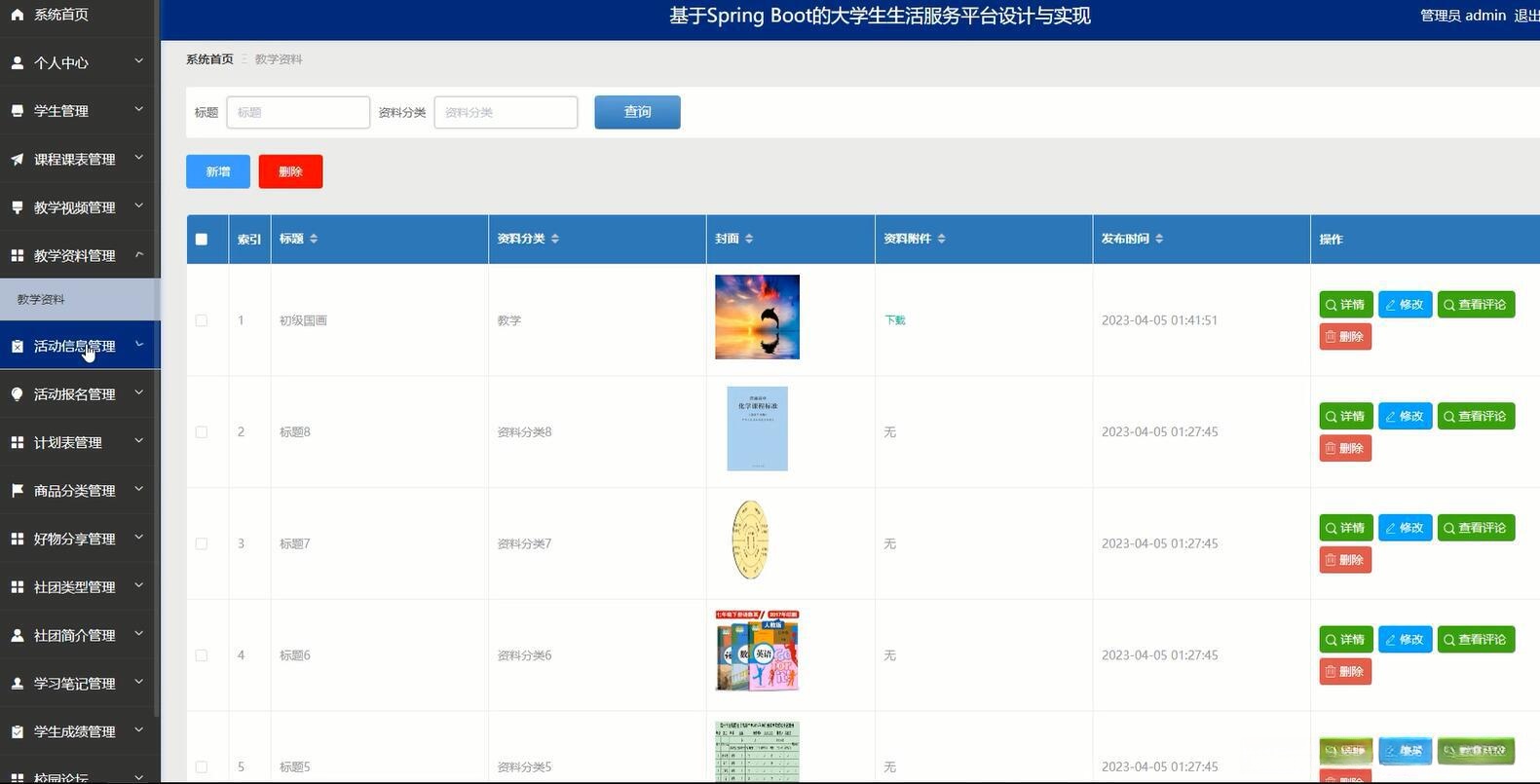Expand 教学视频管理 menu chevron
The width and height of the screenshot is (1540, 784).
tap(138, 205)
